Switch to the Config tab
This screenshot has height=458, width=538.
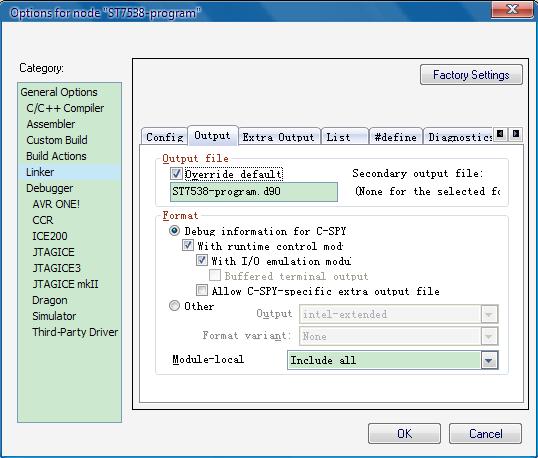pos(165,137)
